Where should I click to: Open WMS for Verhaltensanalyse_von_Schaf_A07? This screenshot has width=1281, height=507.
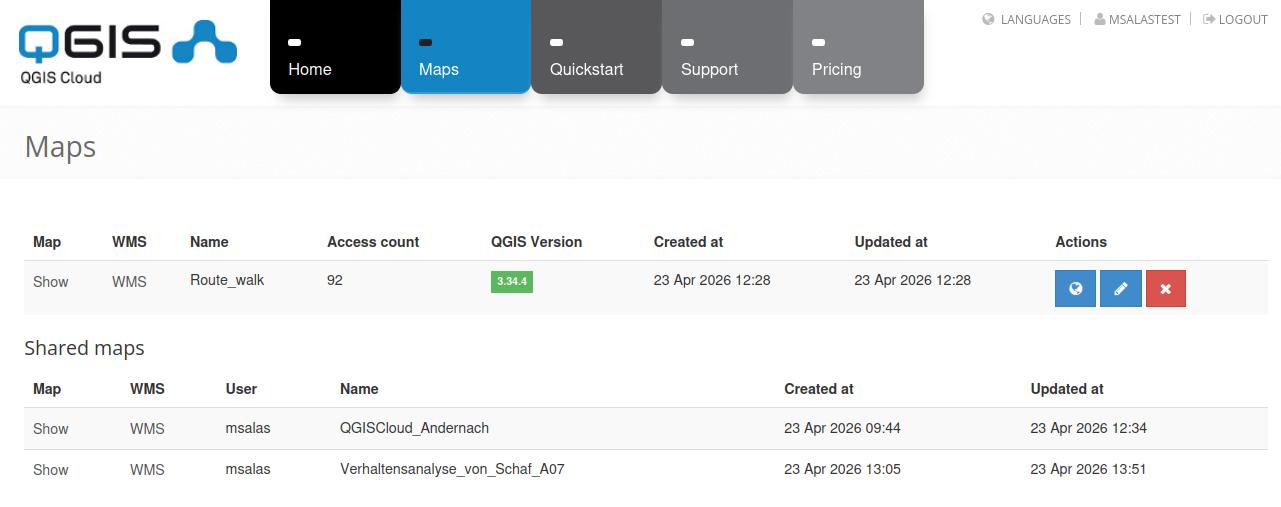click(x=147, y=470)
